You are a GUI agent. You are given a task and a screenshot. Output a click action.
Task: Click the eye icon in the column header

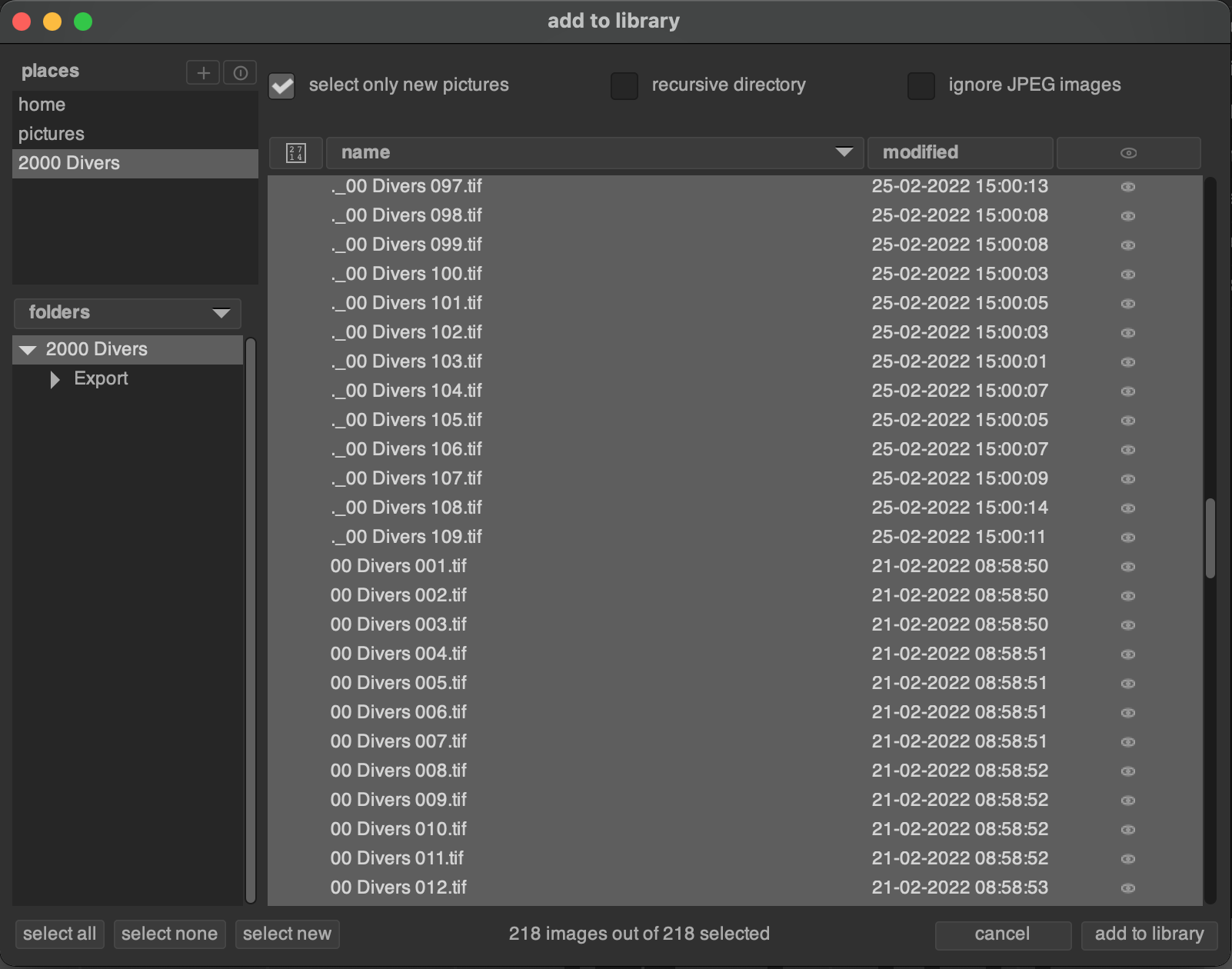1128,152
